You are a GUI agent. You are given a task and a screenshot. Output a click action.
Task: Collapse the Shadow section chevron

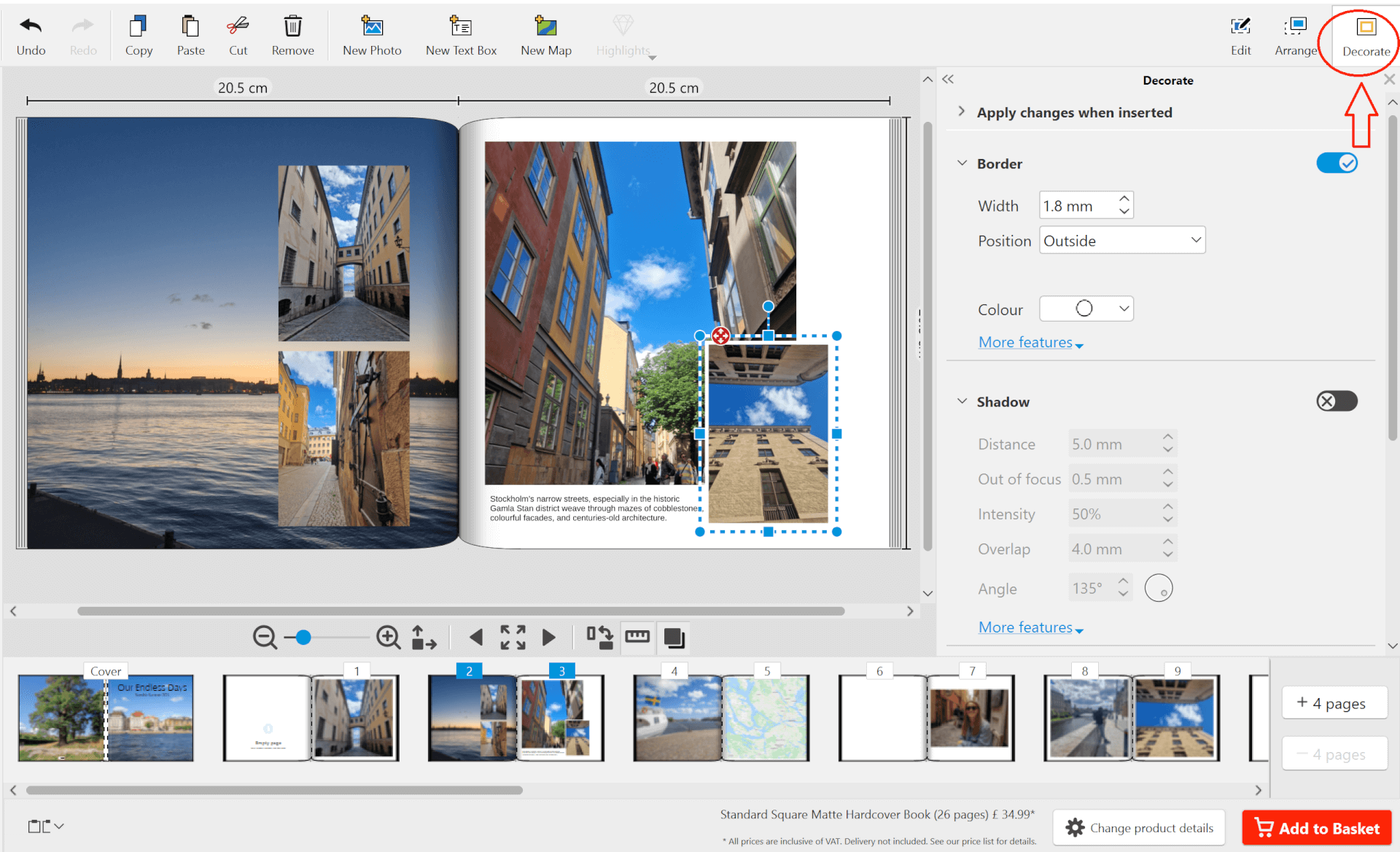click(x=962, y=401)
